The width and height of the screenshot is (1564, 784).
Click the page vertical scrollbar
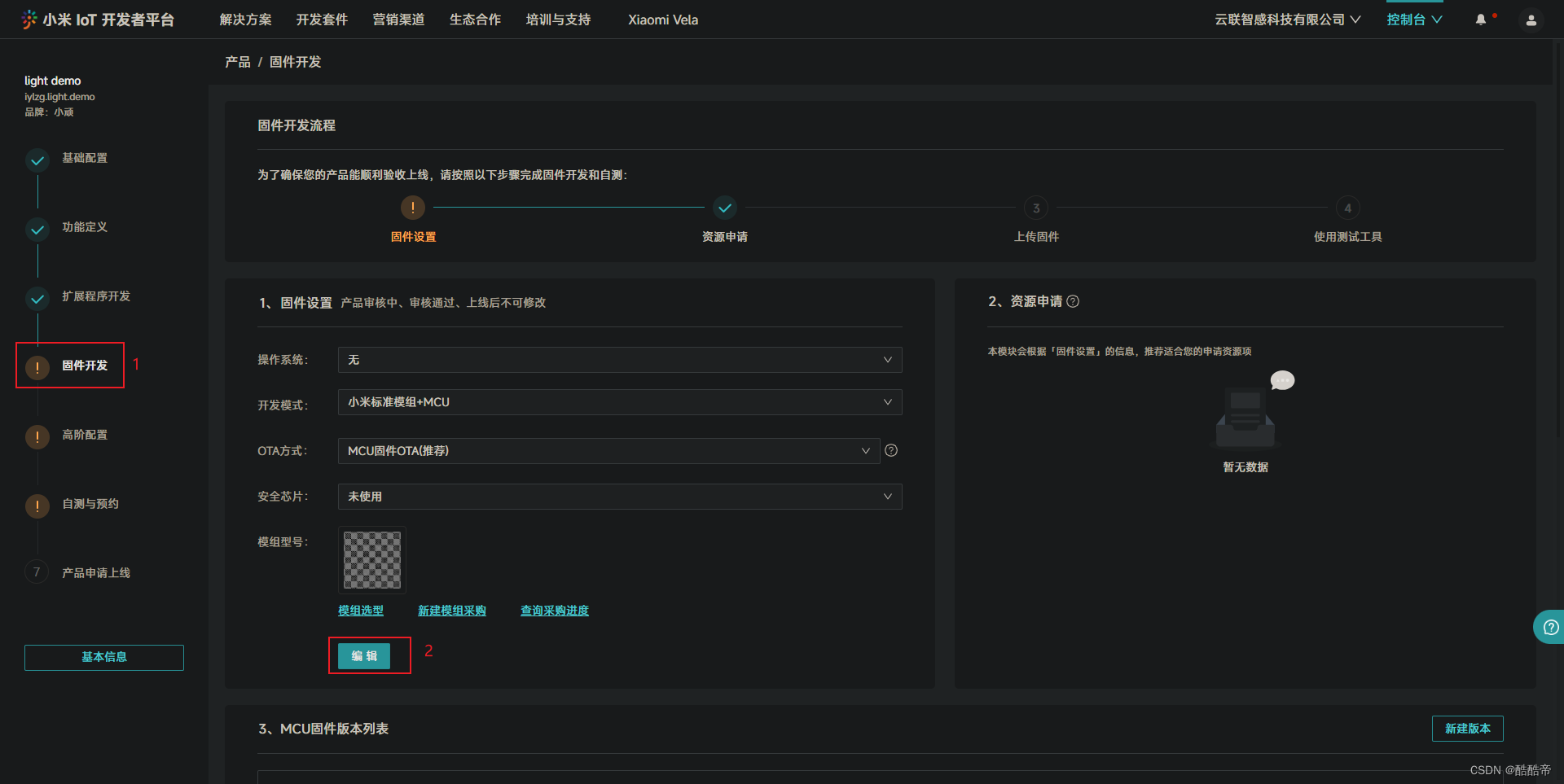coord(1558,241)
